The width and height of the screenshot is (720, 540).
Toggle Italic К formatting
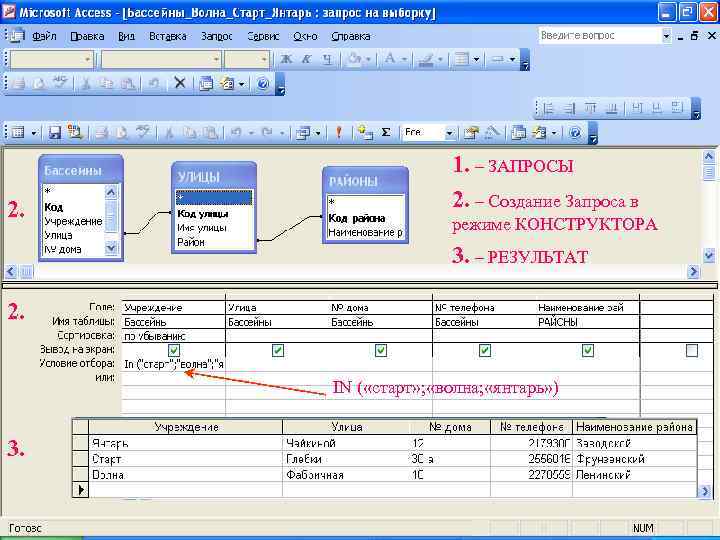click(306, 59)
